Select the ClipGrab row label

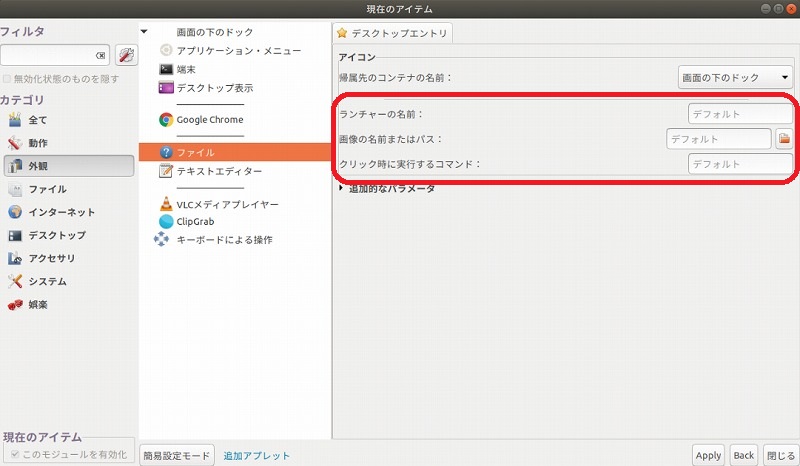click(x=195, y=222)
